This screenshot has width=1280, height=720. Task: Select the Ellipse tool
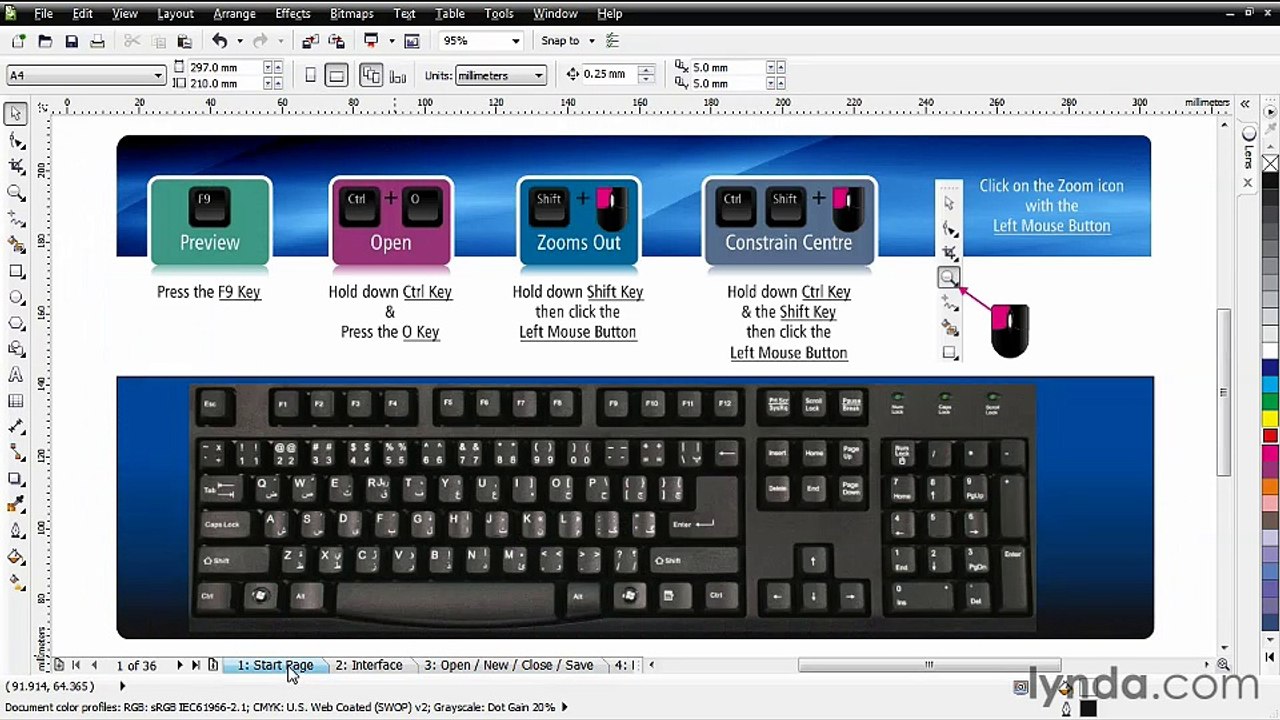(x=15, y=297)
